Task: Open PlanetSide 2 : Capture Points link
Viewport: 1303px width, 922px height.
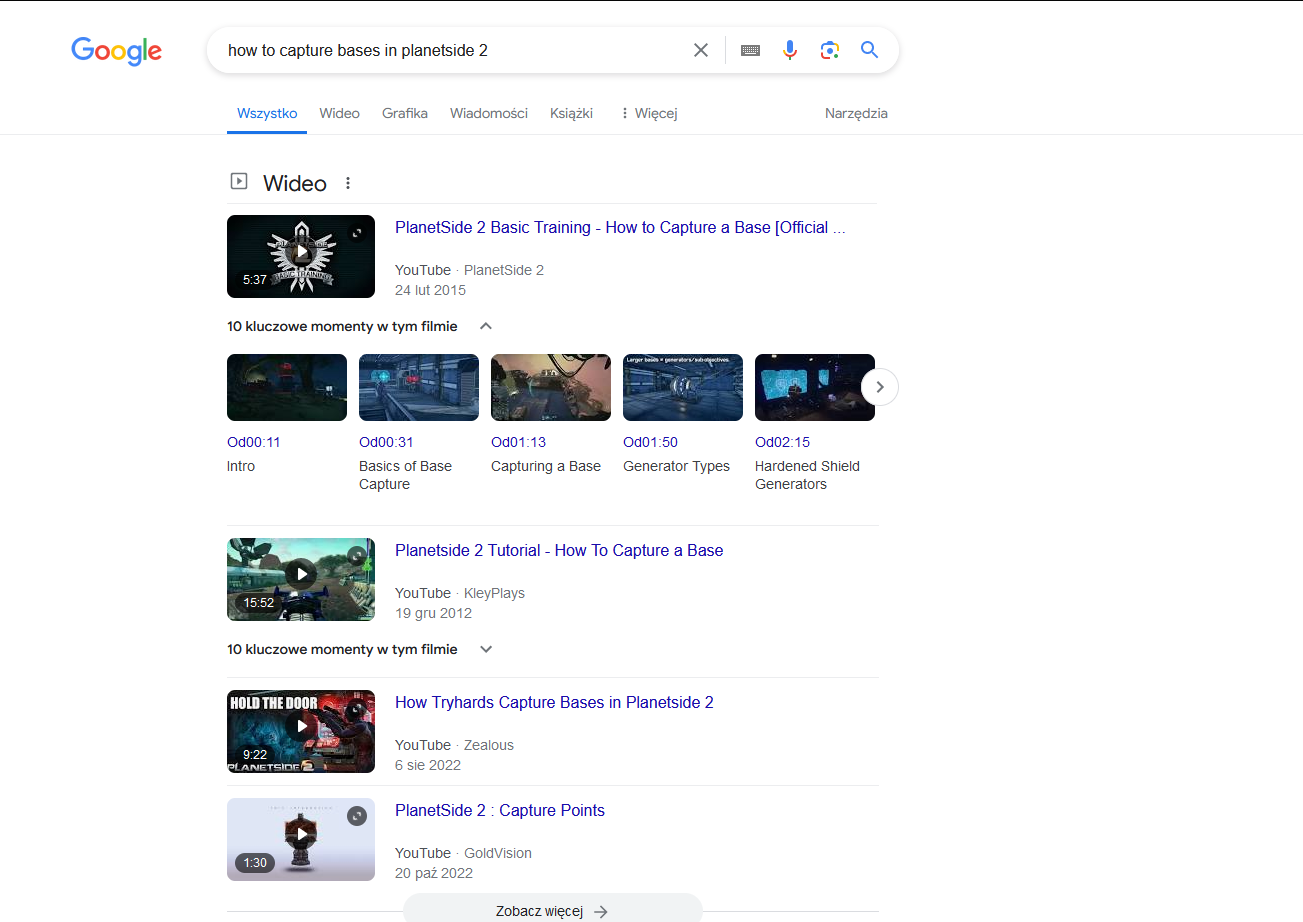Action: (500, 810)
